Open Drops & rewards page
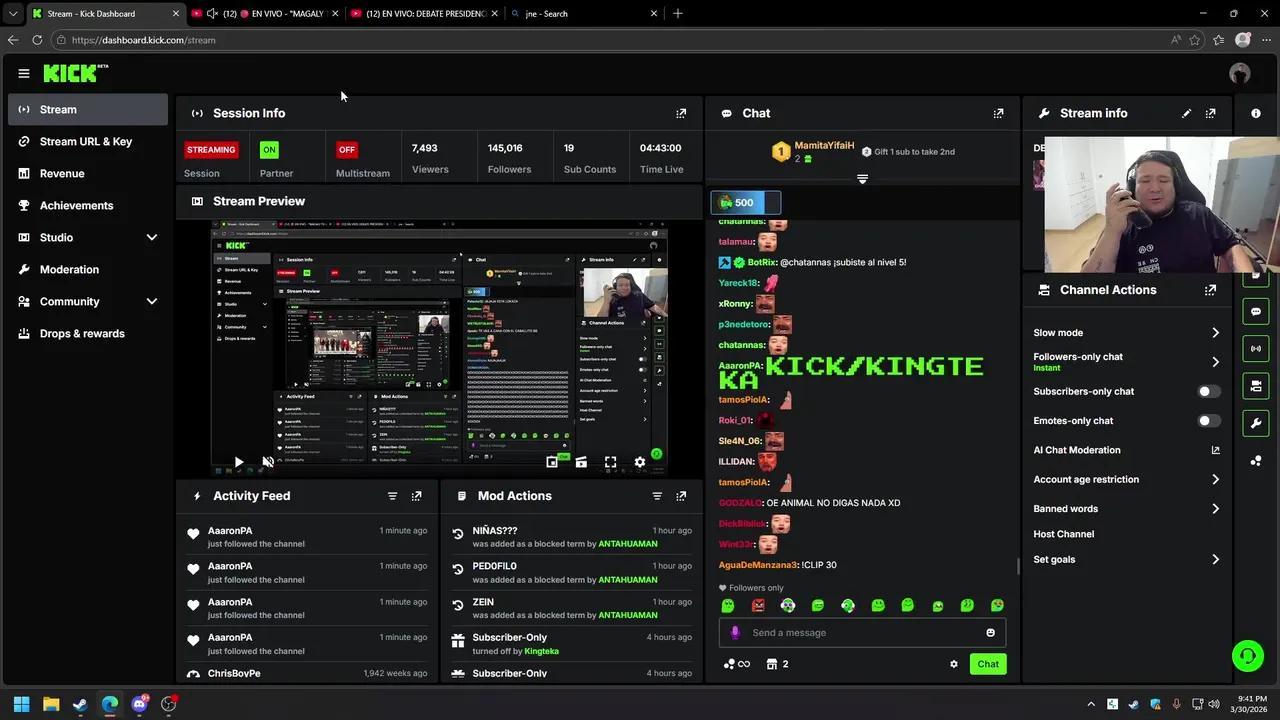The height and width of the screenshot is (720, 1280). 88,334
